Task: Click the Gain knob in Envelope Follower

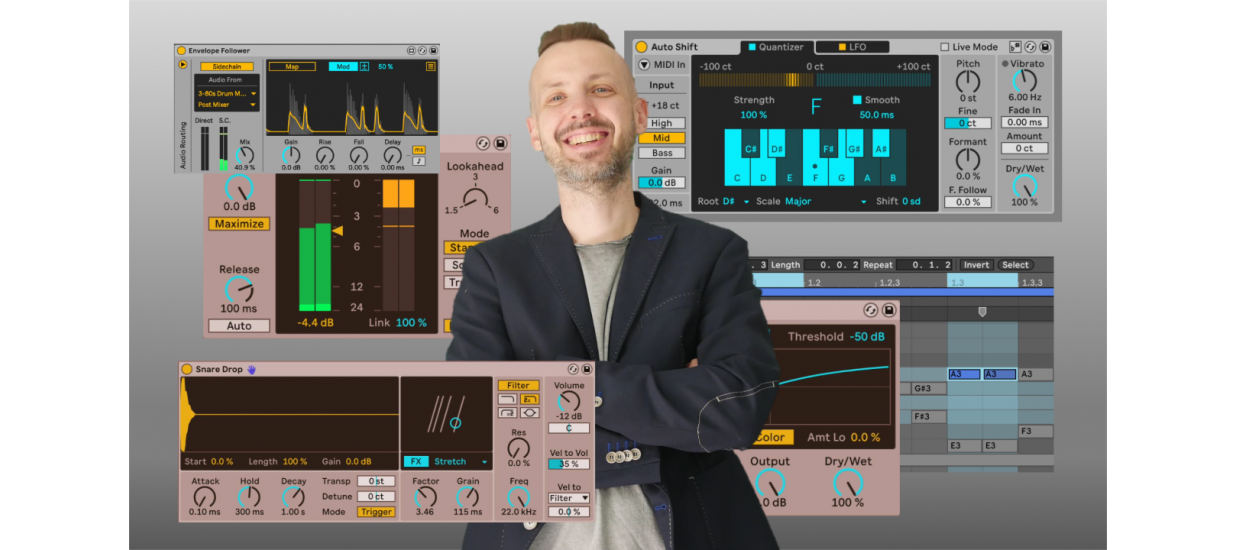Action: 291,155
